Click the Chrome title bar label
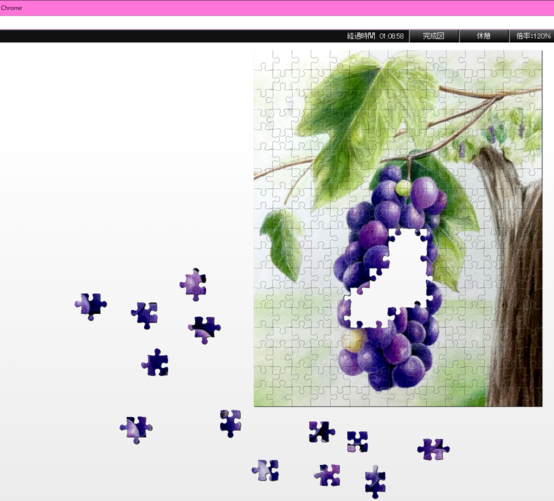 tap(11, 8)
